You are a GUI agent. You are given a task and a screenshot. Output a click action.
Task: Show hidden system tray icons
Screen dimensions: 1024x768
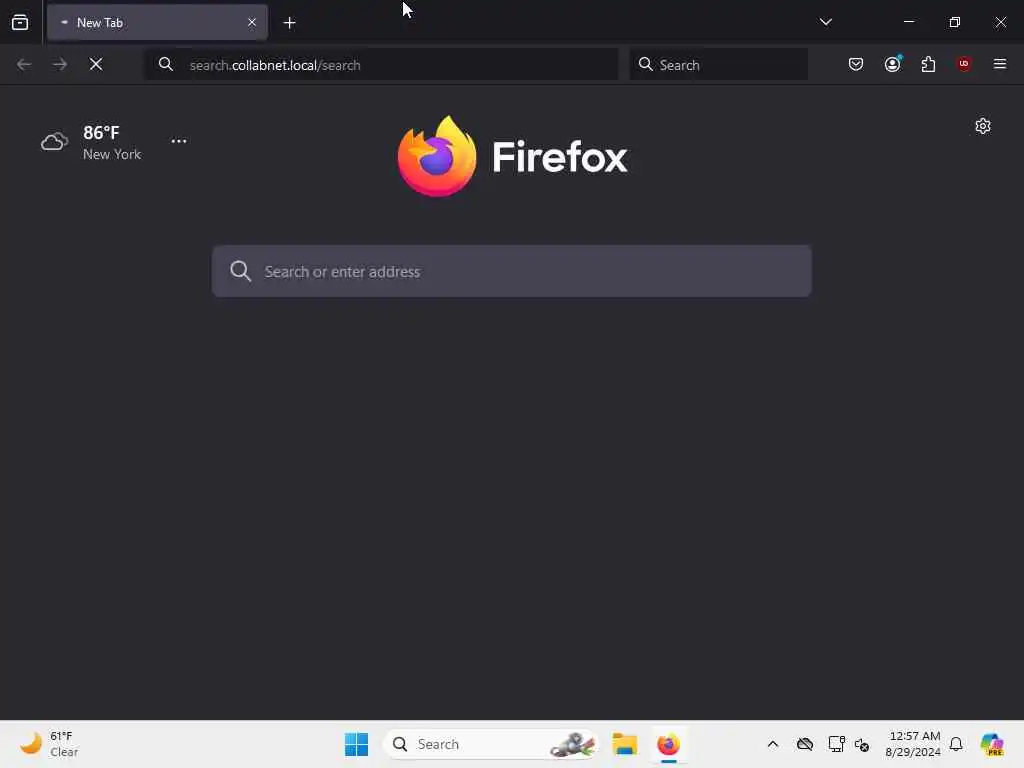pos(773,744)
